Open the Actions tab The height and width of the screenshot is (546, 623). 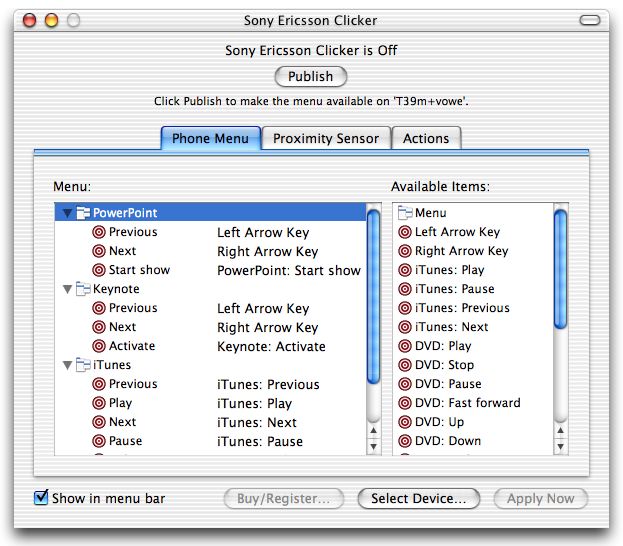[x=426, y=138]
